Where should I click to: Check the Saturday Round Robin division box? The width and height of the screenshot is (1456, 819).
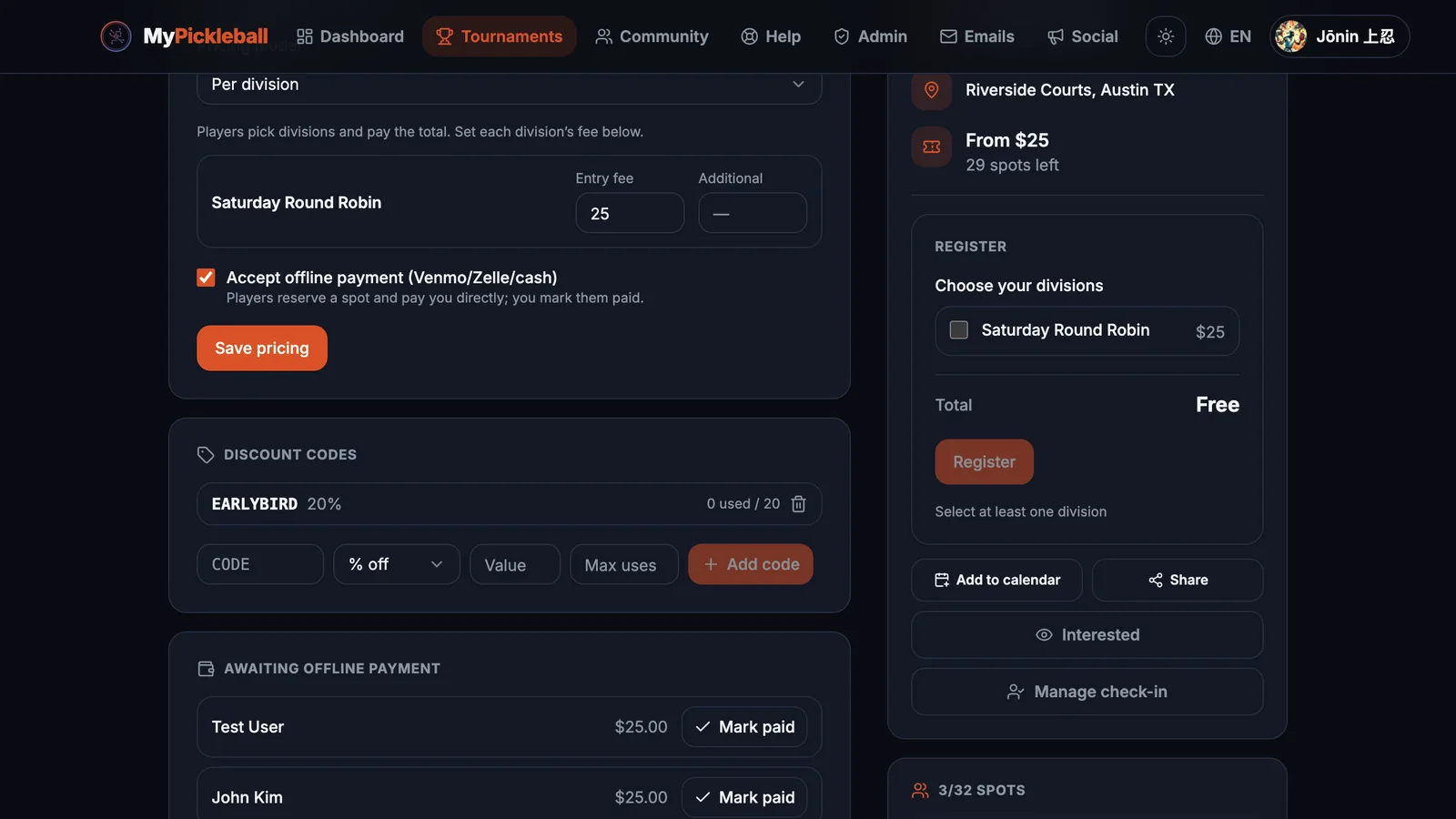(958, 329)
